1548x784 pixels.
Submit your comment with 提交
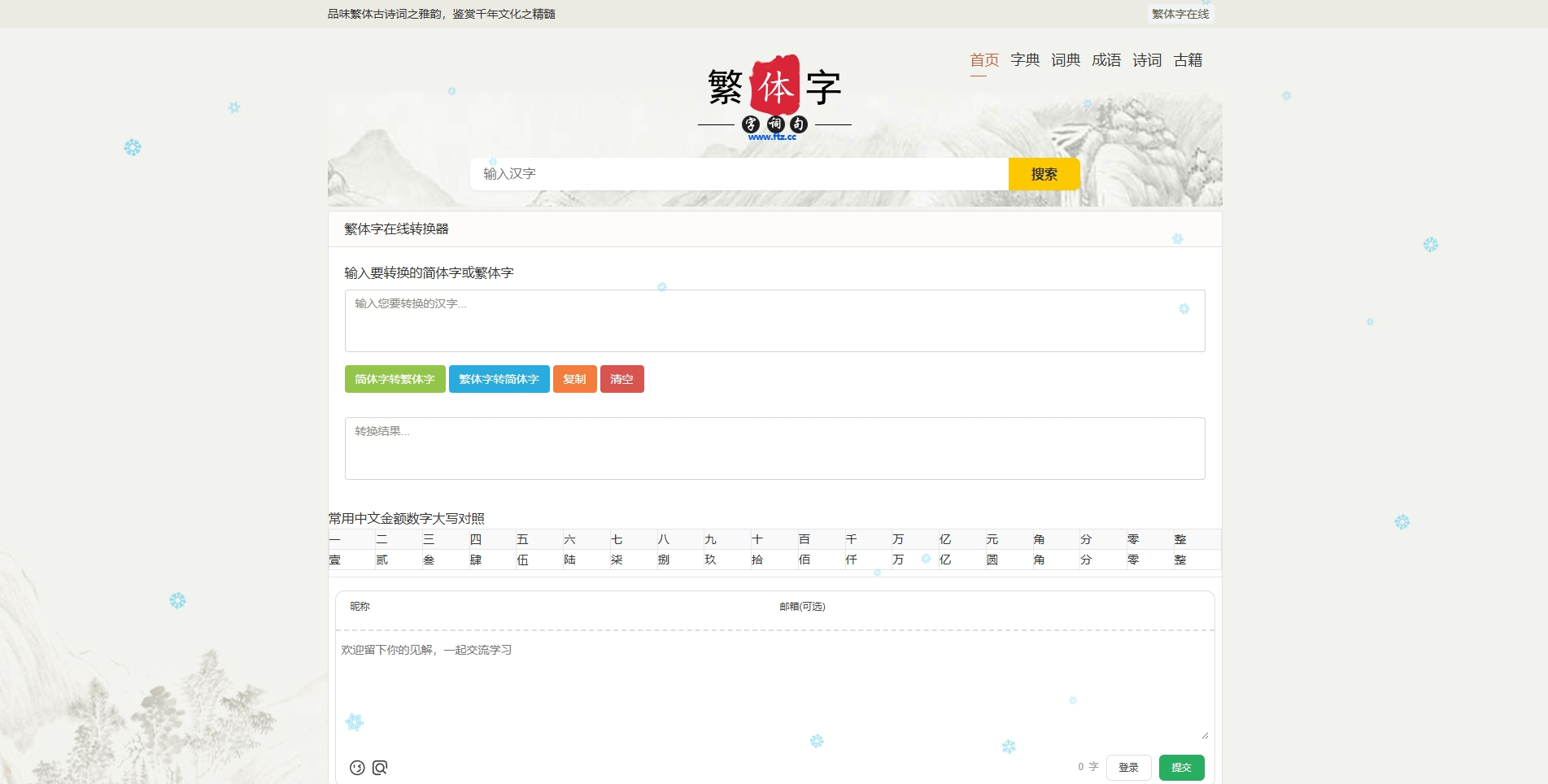(x=1181, y=767)
